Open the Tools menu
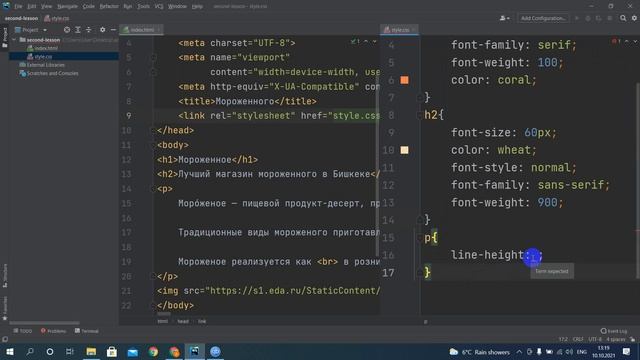This screenshot has width=640, height=360. pos(143,7)
